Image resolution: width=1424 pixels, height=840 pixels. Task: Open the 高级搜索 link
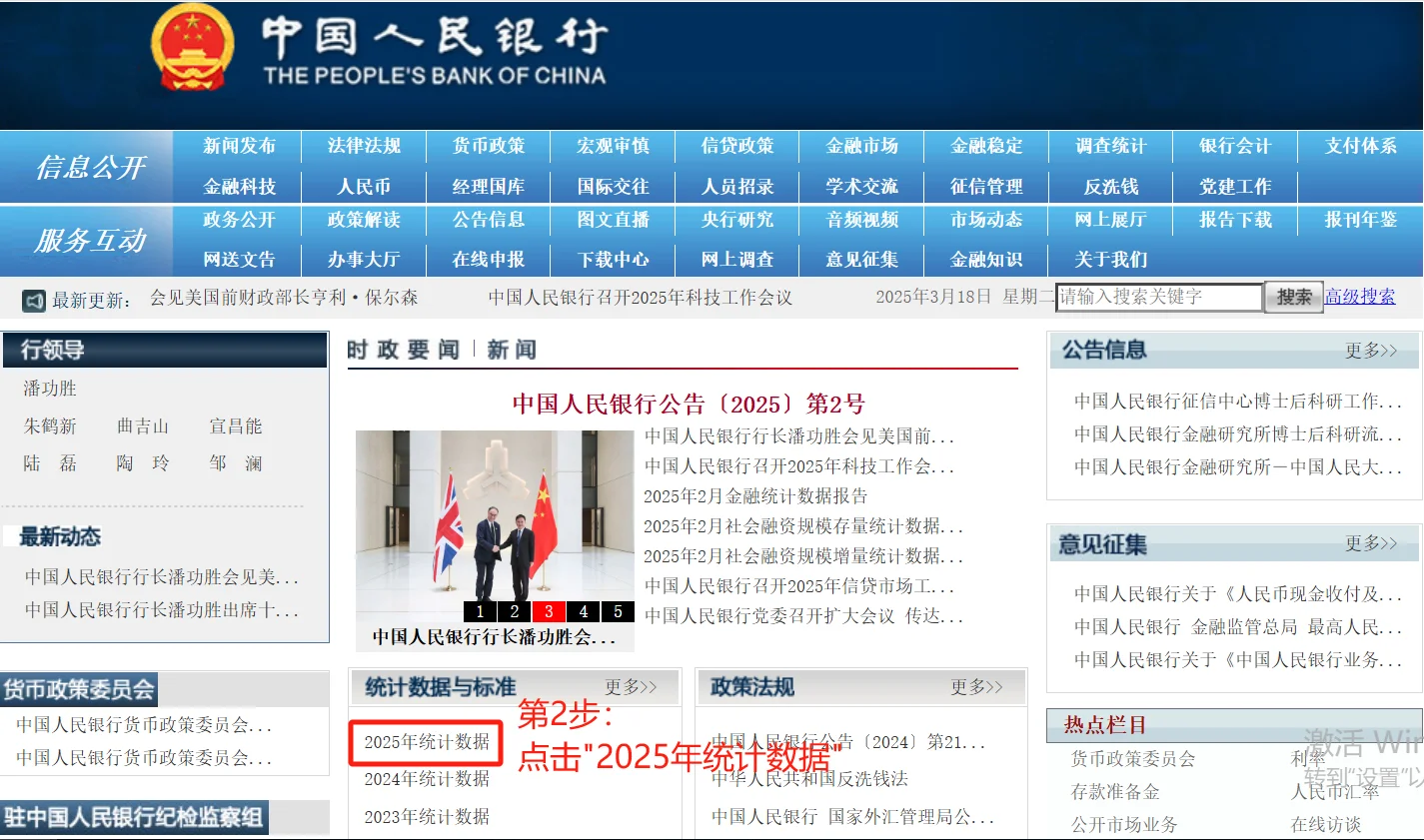1360,297
